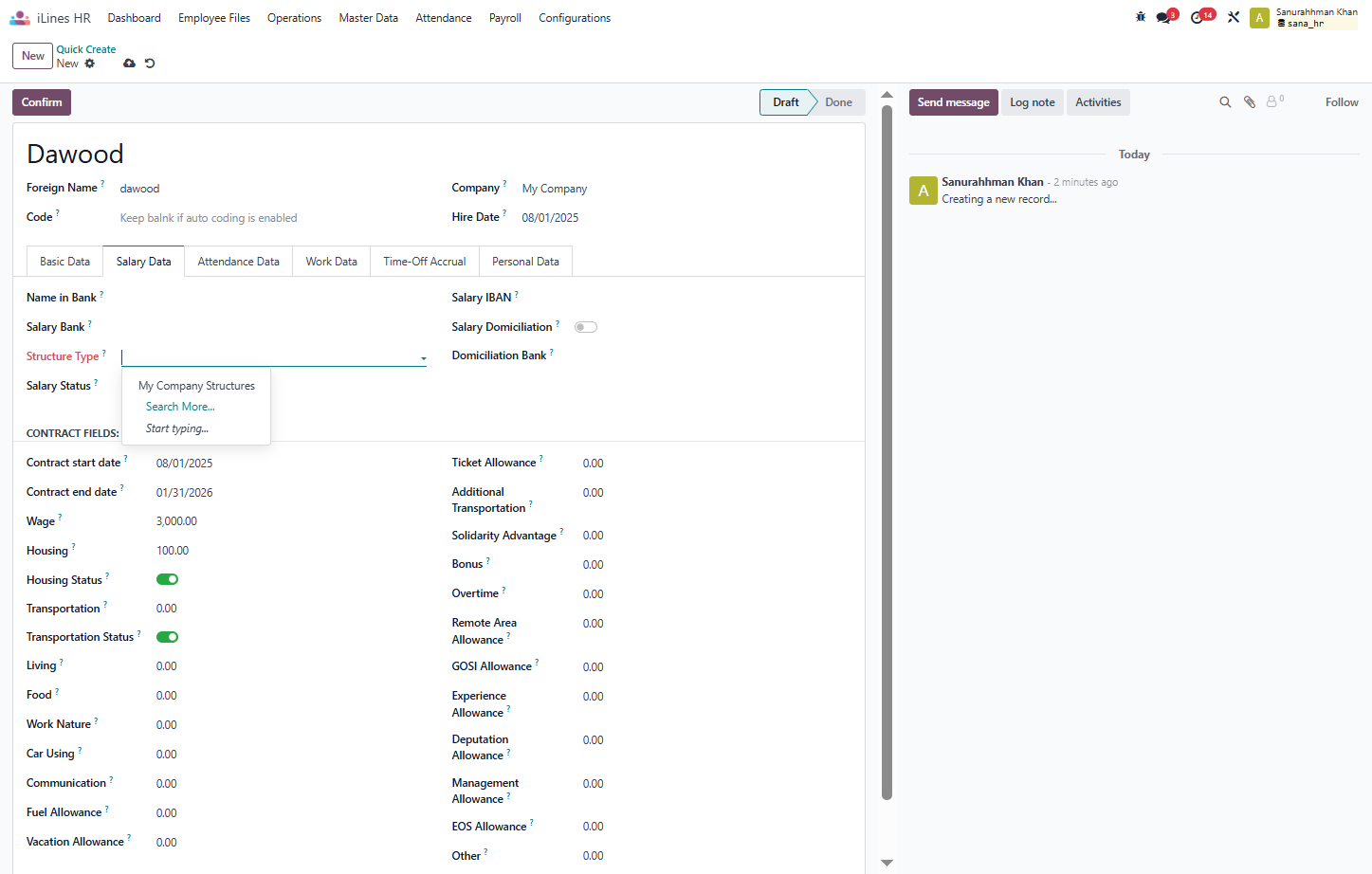Click the Follow button in chatter
Screen dimensions: 1372x874
1342,102
